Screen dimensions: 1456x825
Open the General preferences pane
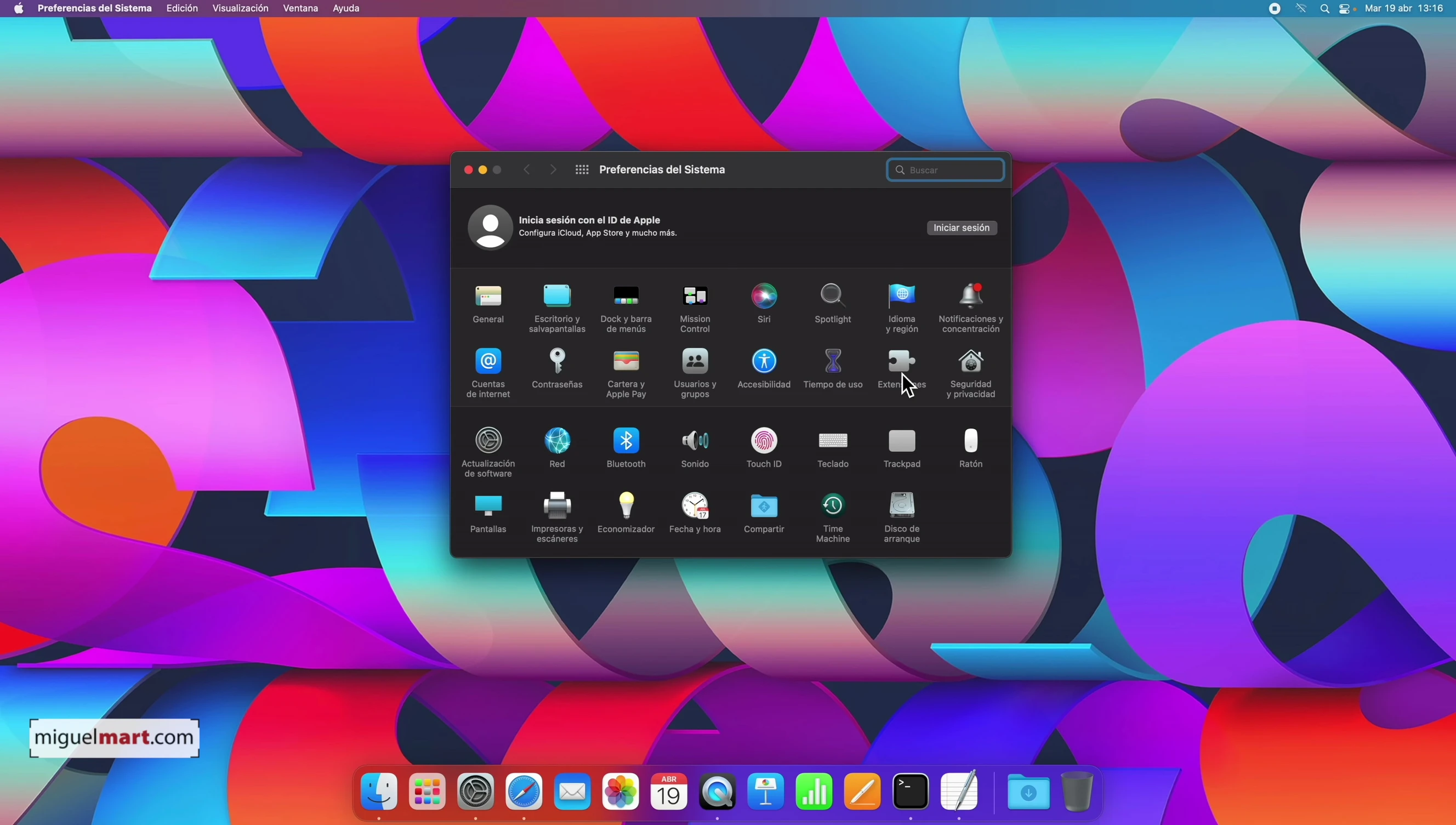pos(488,304)
